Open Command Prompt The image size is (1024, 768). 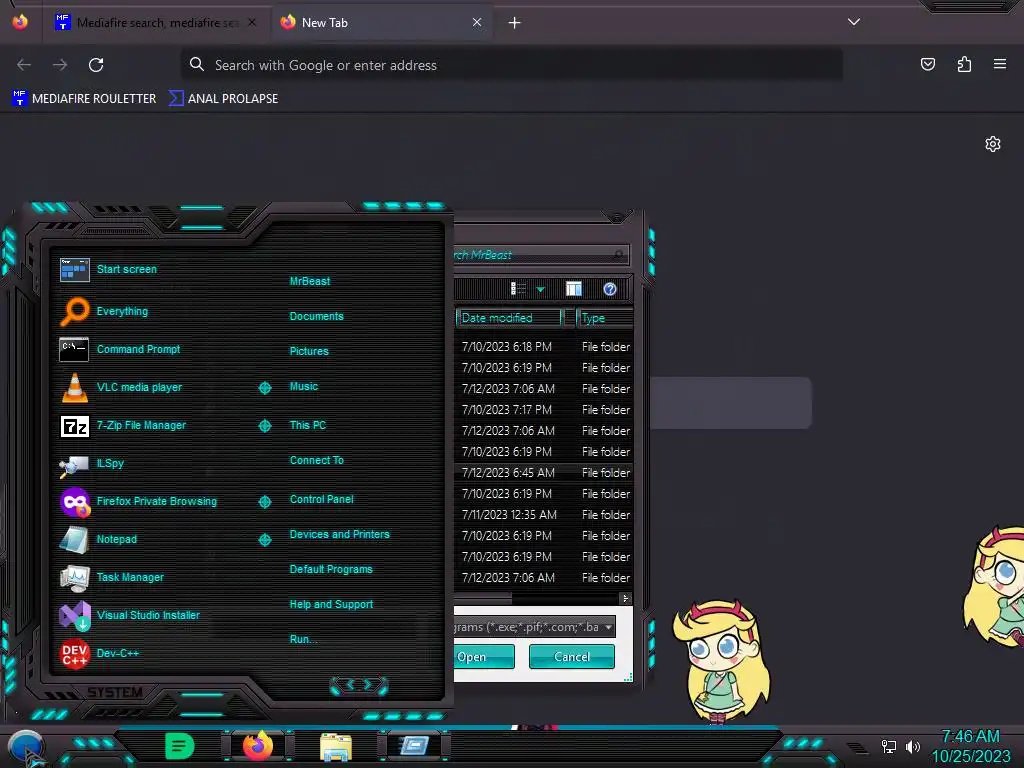(x=120, y=349)
